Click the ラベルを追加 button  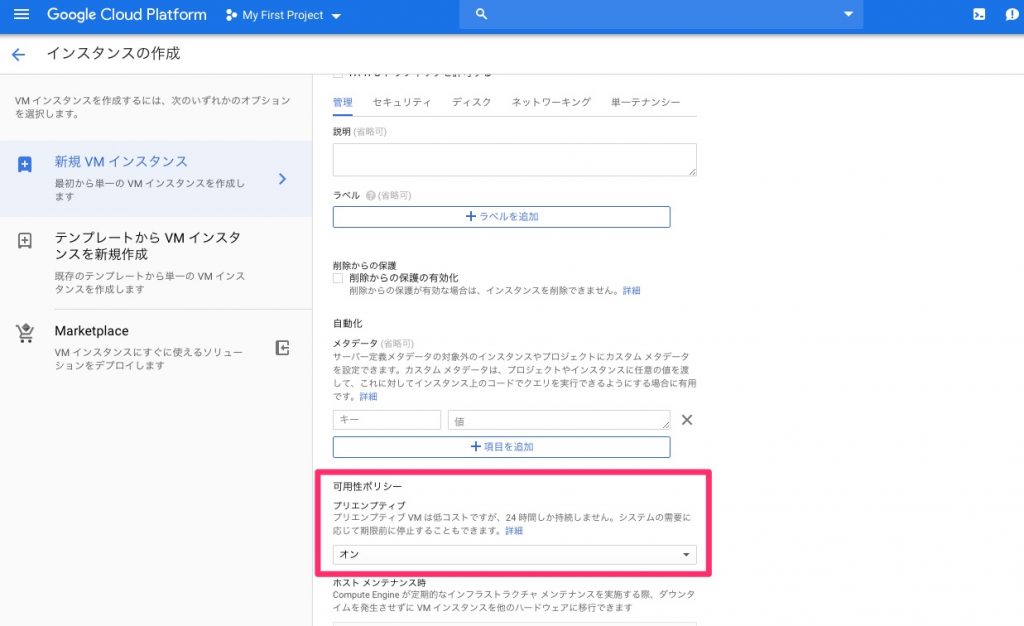click(501, 217)
